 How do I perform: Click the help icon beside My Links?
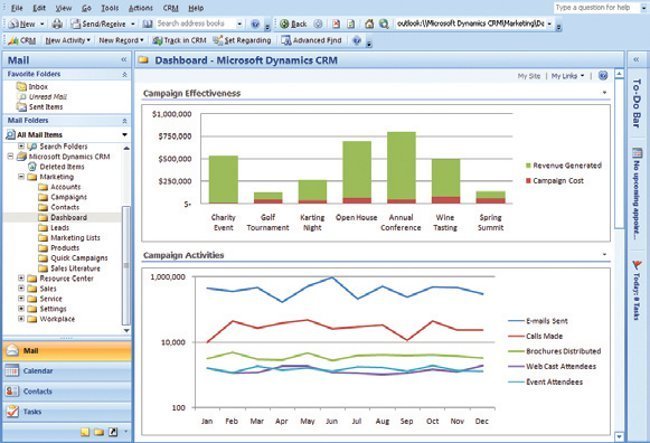pyautogui.click(x=602, y=76)
